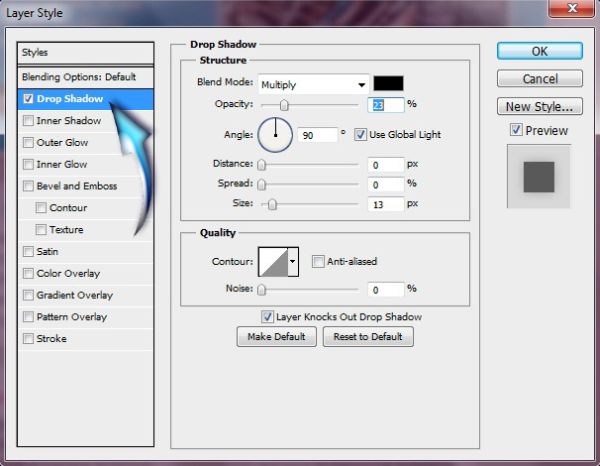
Task: Enable the Color Overlay checkbox
Action: tap(28, 273)
